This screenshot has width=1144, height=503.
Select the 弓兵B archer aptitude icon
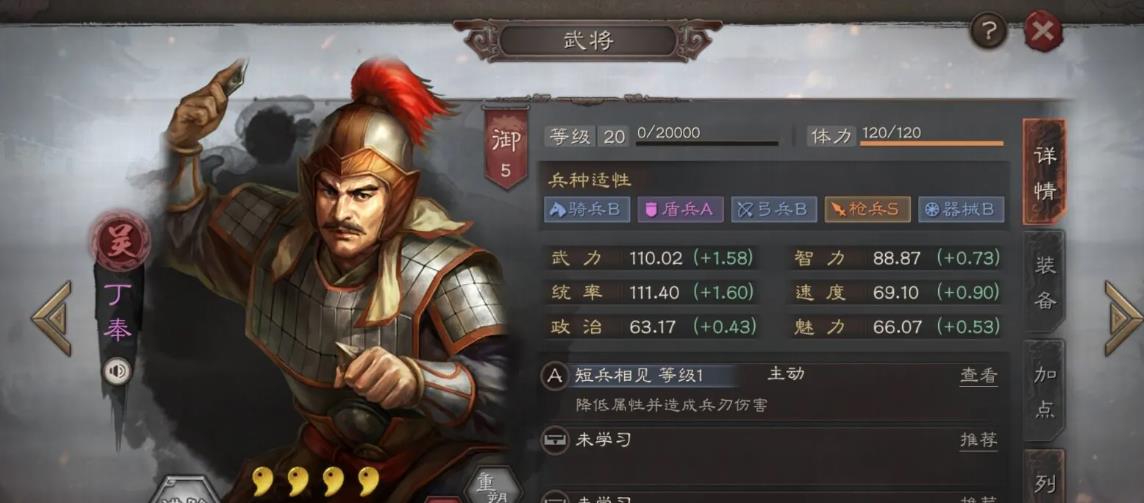pos(774,210)
